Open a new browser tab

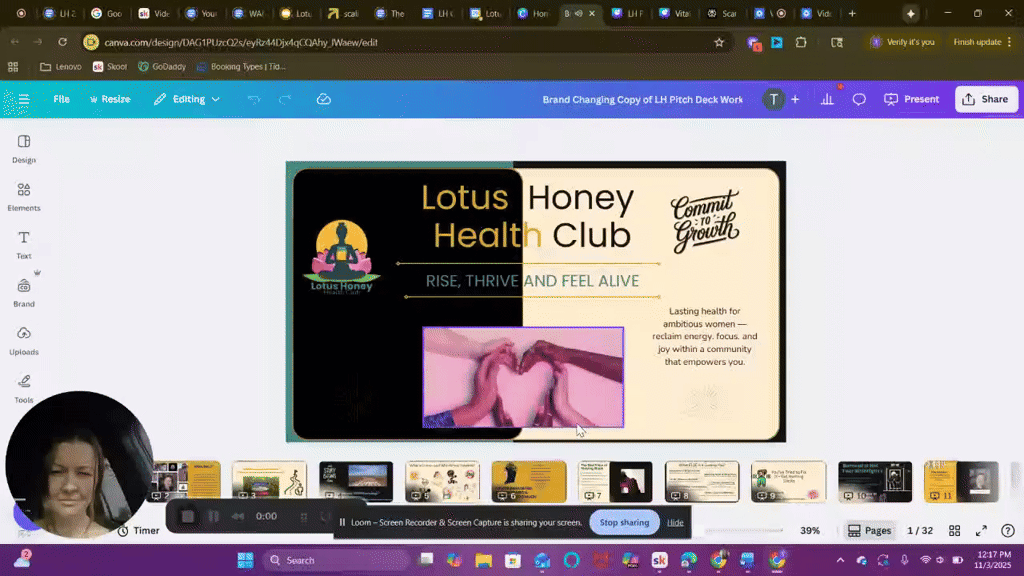(x=852, y=13)
